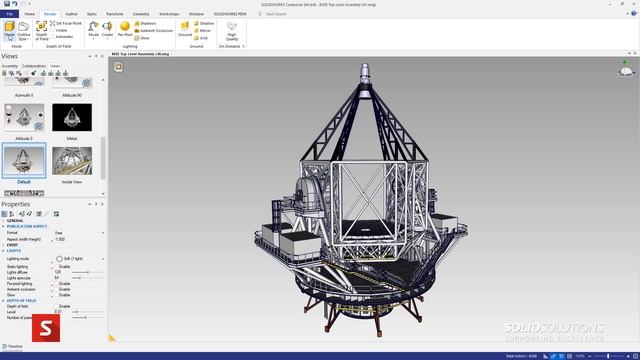This screenshot has width=640, height=360.
Task: Switch to the Home ribbon tab
Action: click(29, 14)
